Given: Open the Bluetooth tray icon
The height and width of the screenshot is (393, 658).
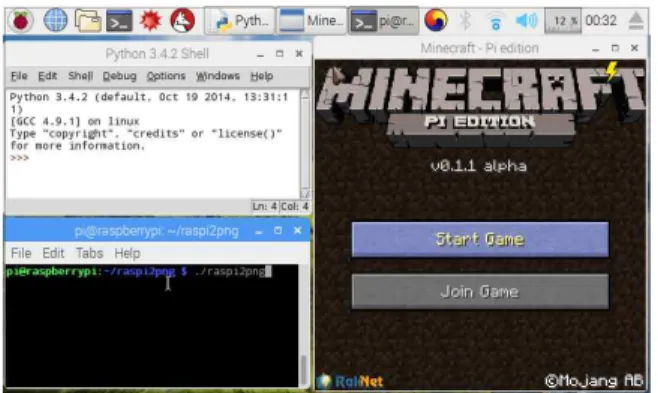Looking at the screenshot, I should click(465, 21).
